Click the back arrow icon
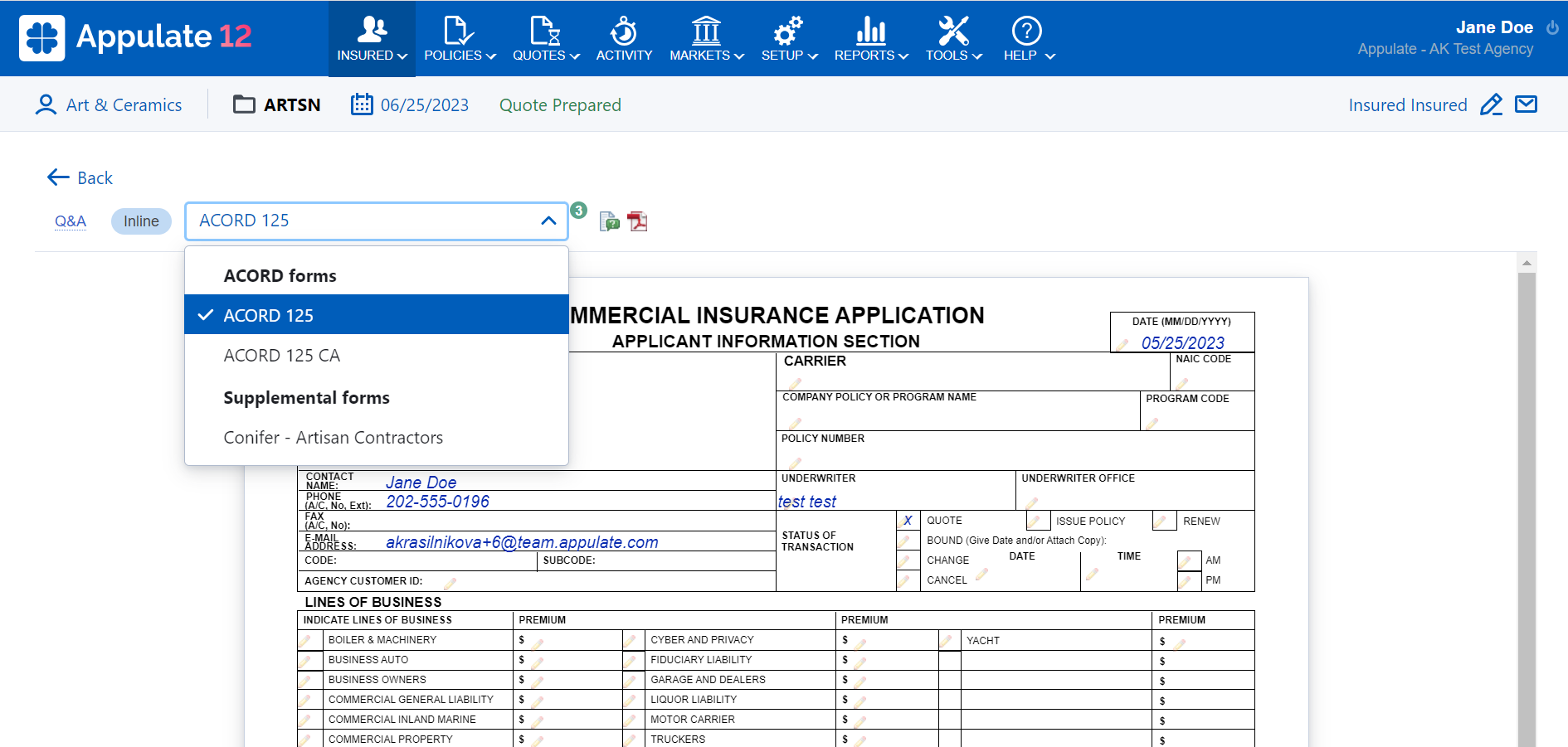Screen dimensions: 1568x747 tap(58, 177)
